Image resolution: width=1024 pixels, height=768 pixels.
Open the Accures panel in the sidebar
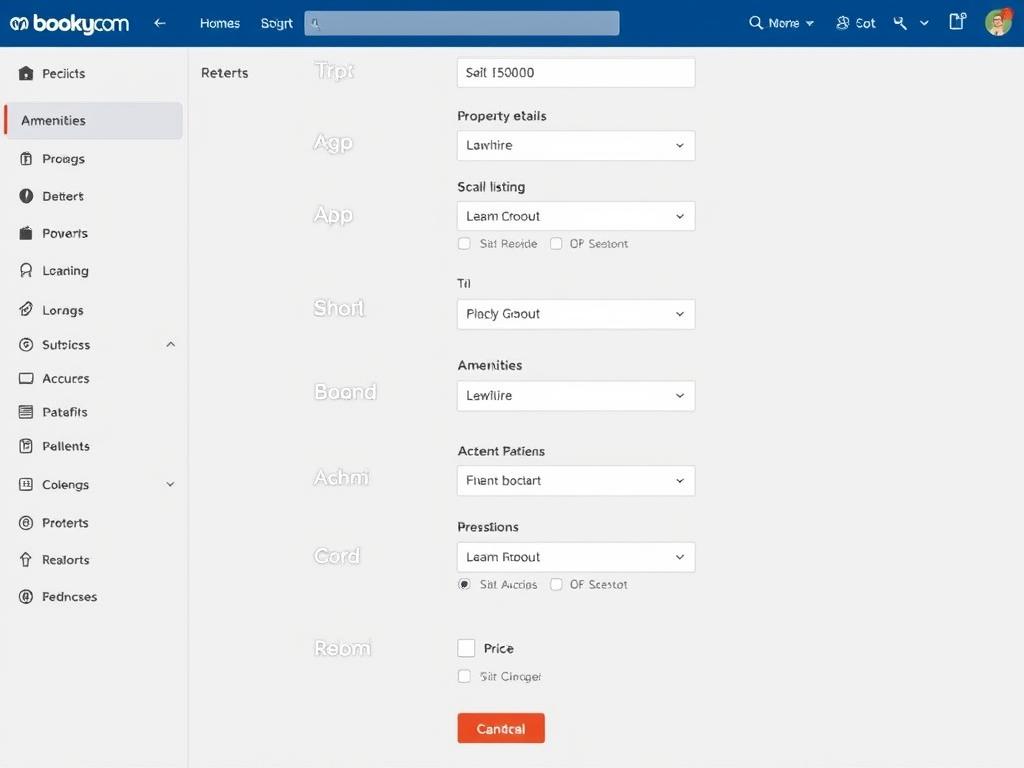tap(63, 378)
